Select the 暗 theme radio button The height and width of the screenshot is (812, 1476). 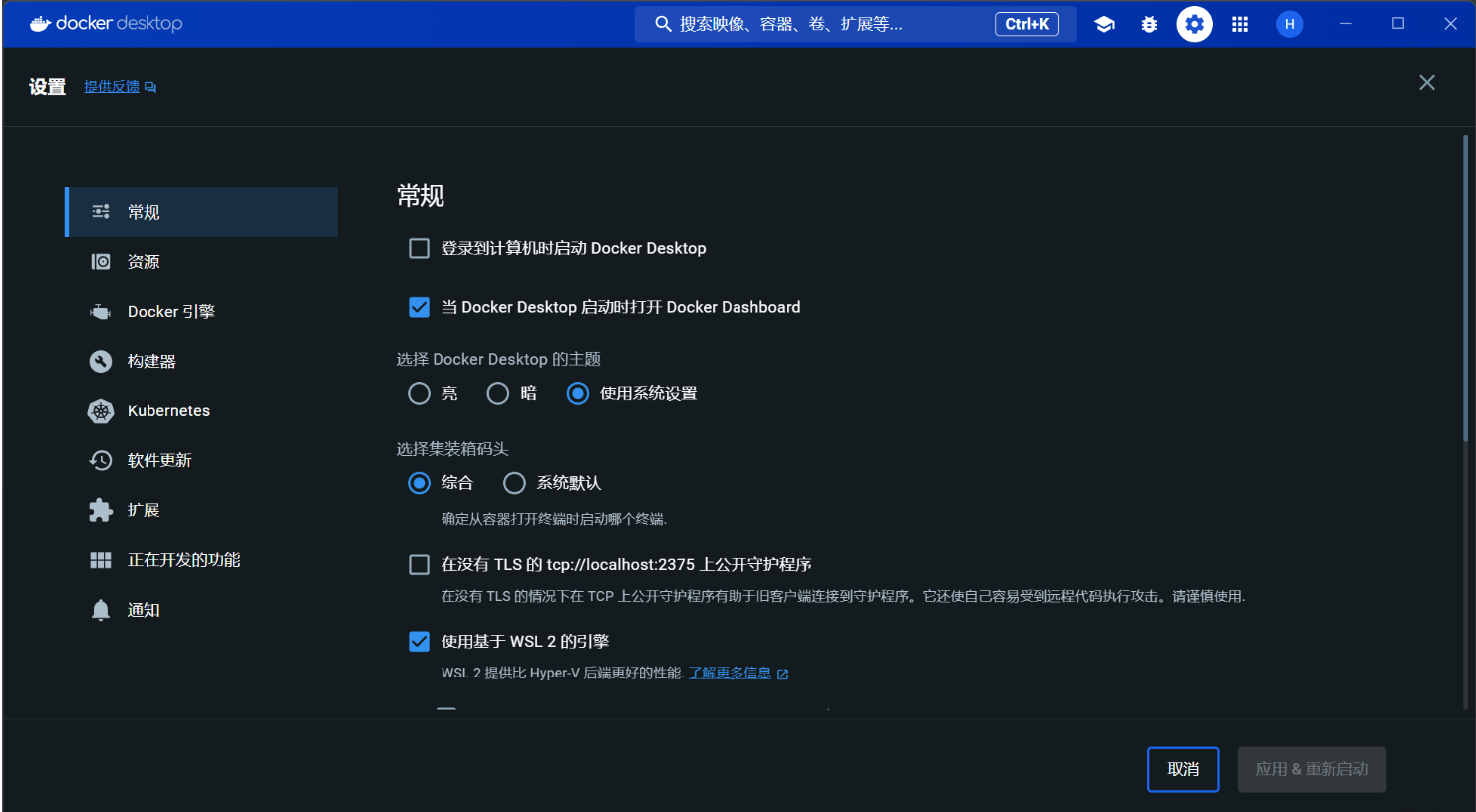coord(498,394)
